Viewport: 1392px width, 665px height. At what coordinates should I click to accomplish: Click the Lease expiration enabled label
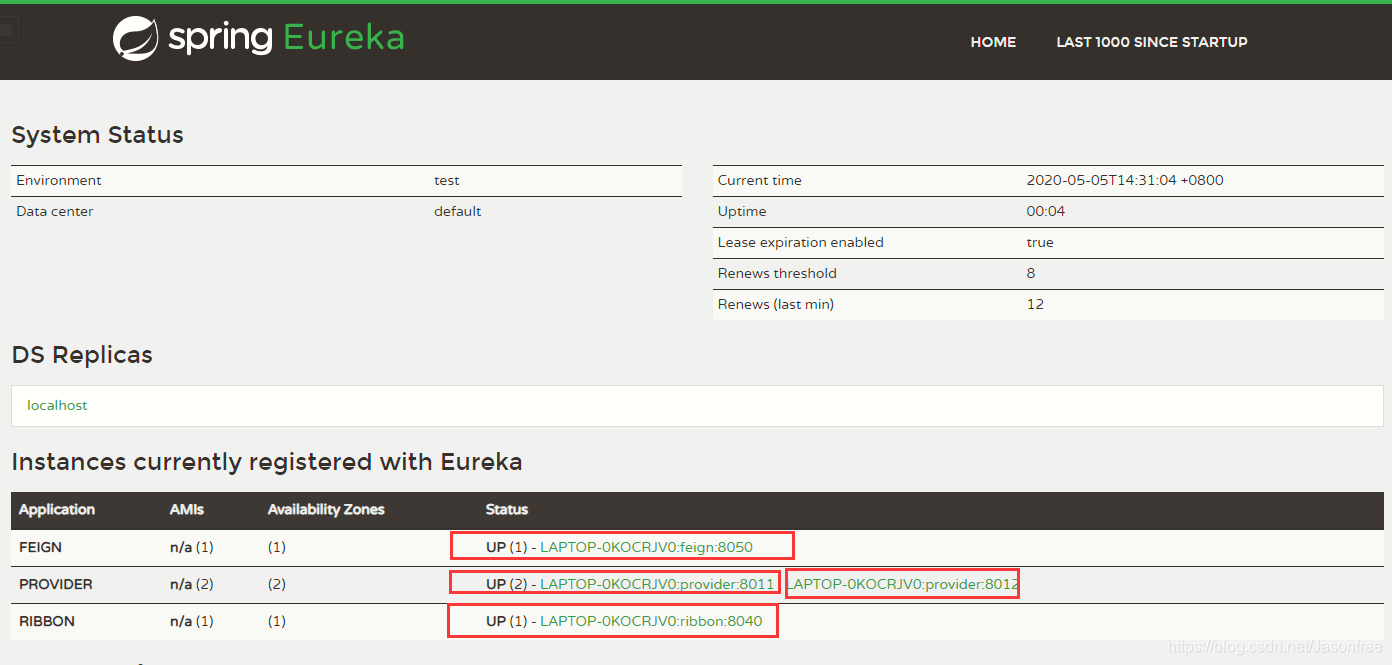point(801,242)
